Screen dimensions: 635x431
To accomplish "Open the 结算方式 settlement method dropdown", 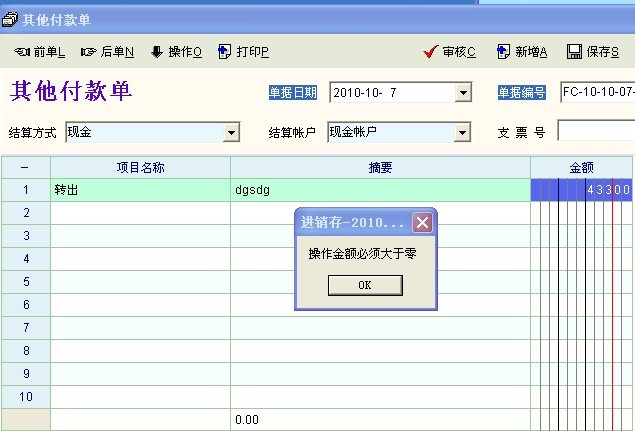I will click(x=232, y=132).
